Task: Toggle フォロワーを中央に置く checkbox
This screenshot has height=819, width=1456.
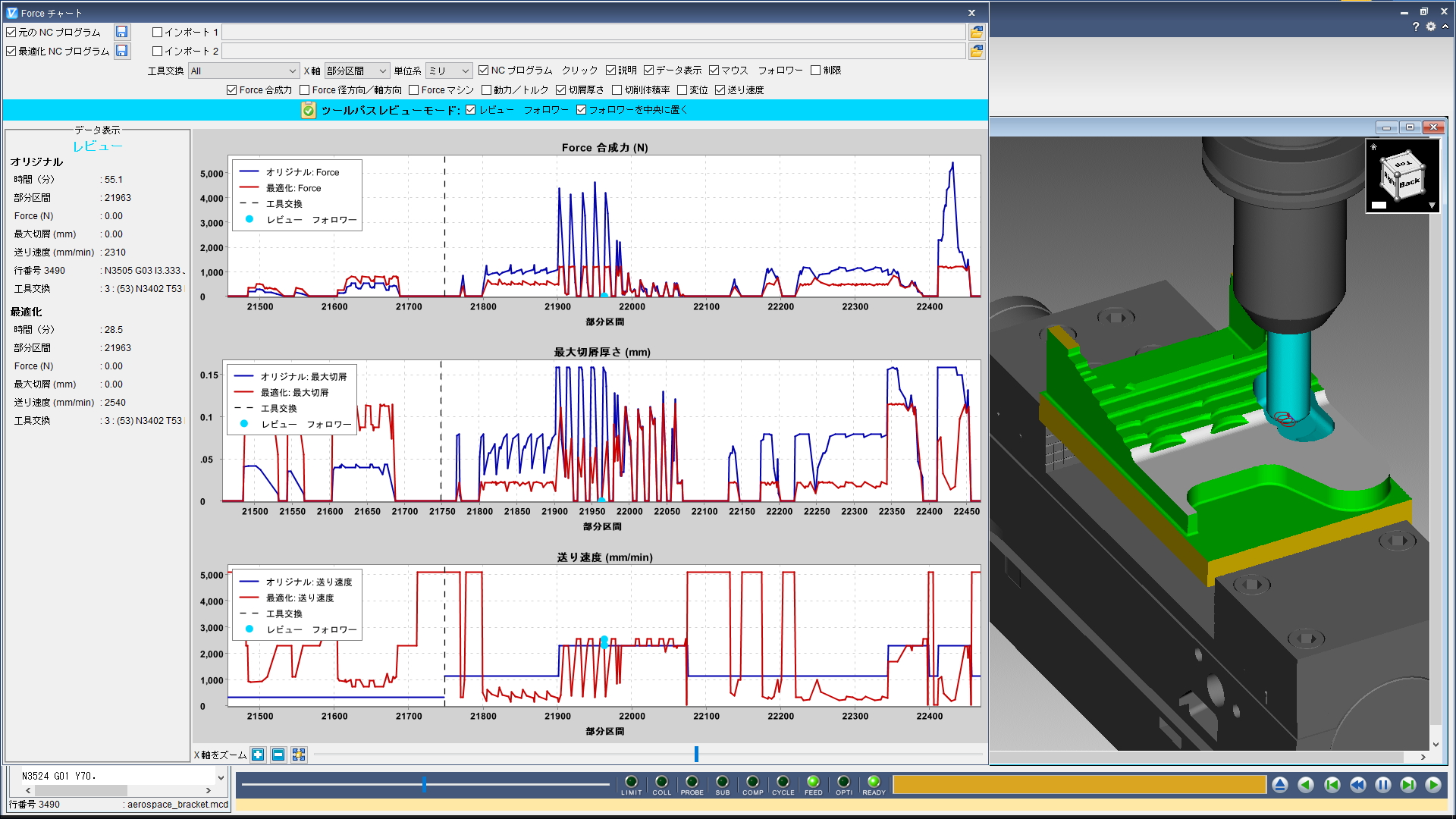Action: pos(581,109)
